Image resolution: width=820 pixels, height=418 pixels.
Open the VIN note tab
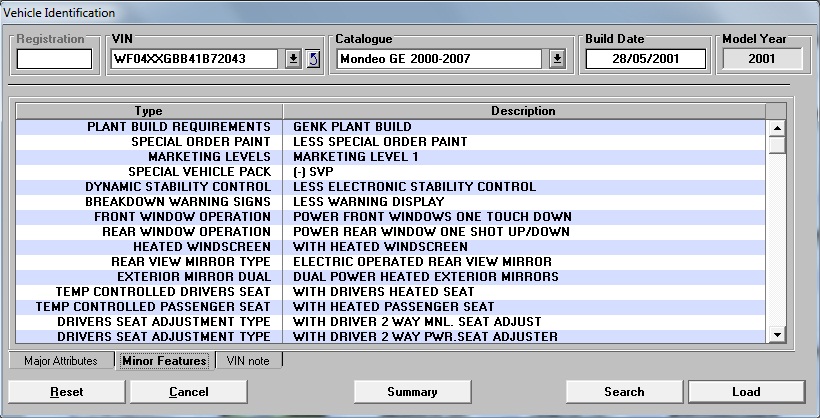pos(249,361)
